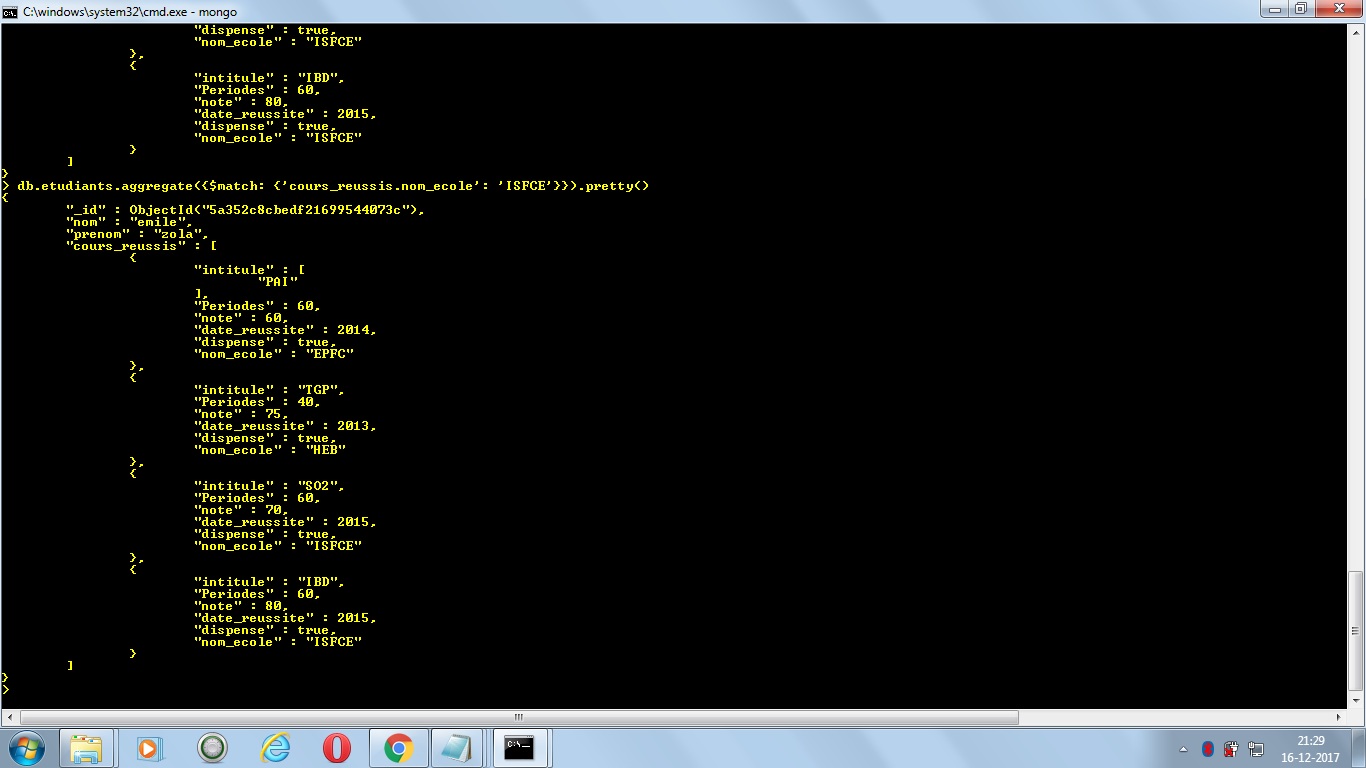Viewport: 1366px width, 768px height.
Task: Click the line "note" : 70
Action: coord(241,510)
